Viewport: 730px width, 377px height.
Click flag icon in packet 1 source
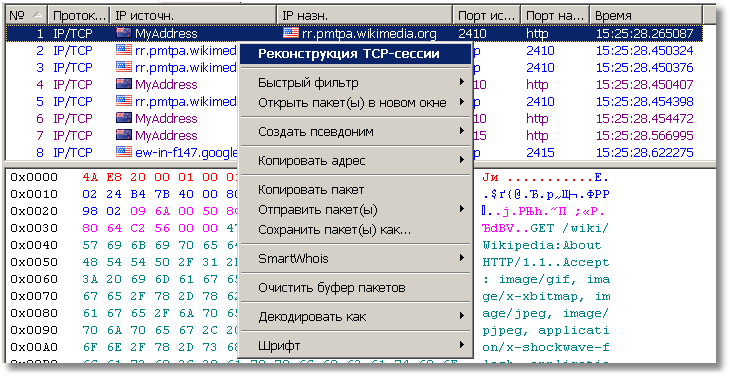[x=124, y=33]
